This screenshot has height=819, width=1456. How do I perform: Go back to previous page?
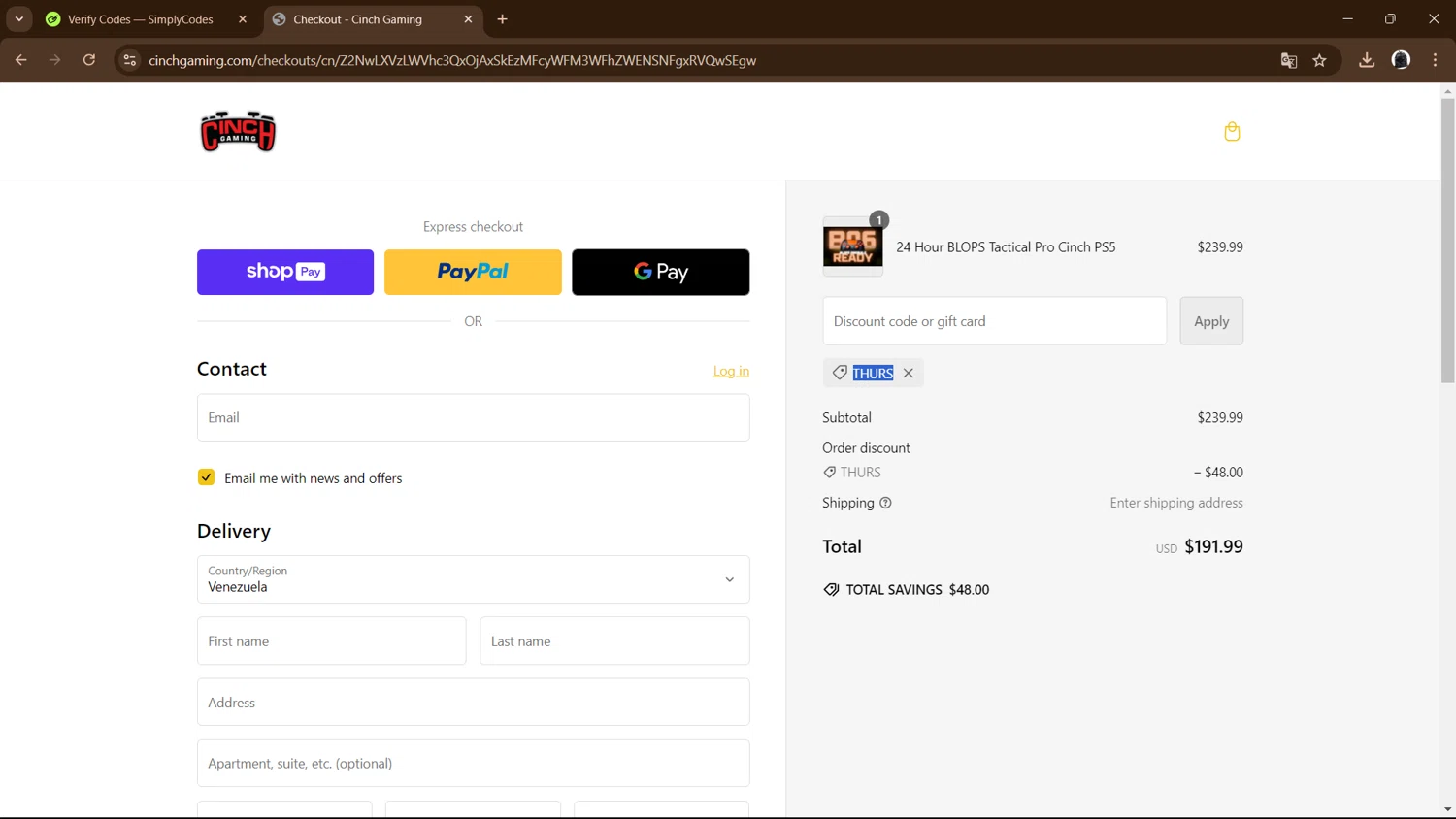(x=21, y=60)
